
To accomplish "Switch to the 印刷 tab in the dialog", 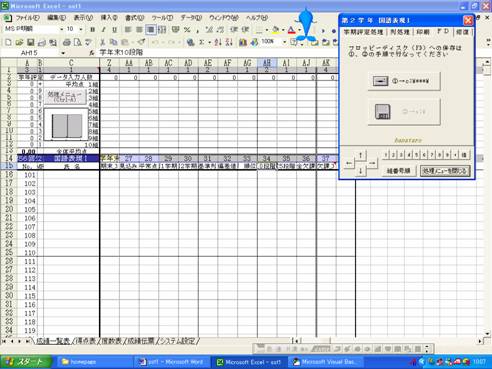I will (423, 32).
